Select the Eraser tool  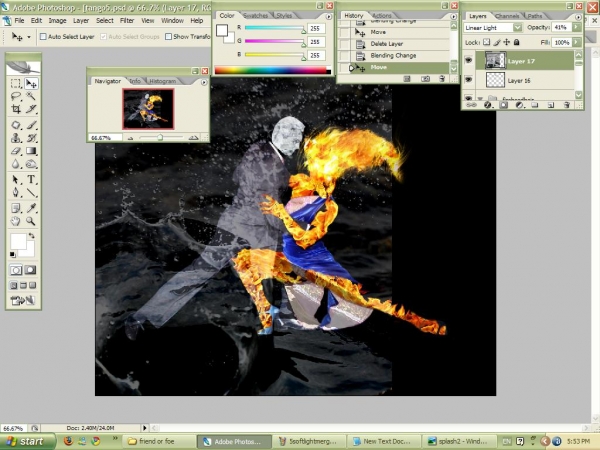pos(16,151)
